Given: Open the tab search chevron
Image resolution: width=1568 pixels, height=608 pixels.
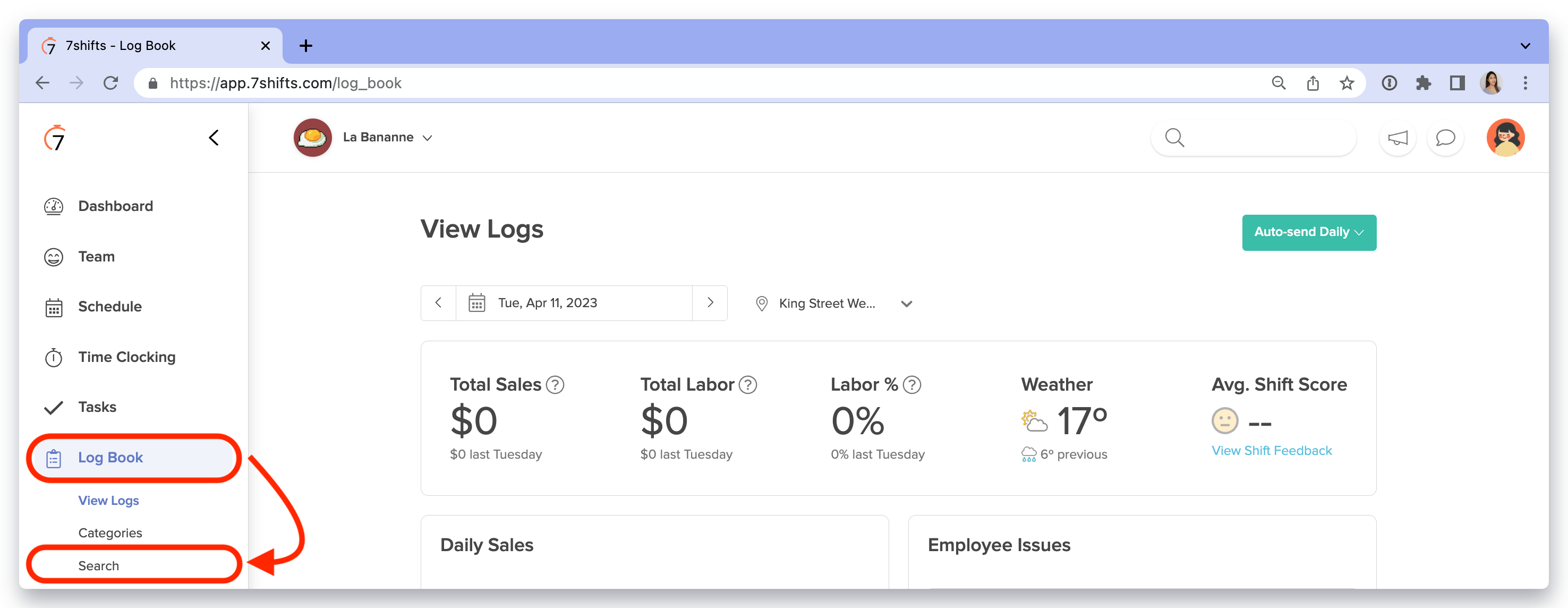Looking at the screenshot, I should [x=1526, y=46].
